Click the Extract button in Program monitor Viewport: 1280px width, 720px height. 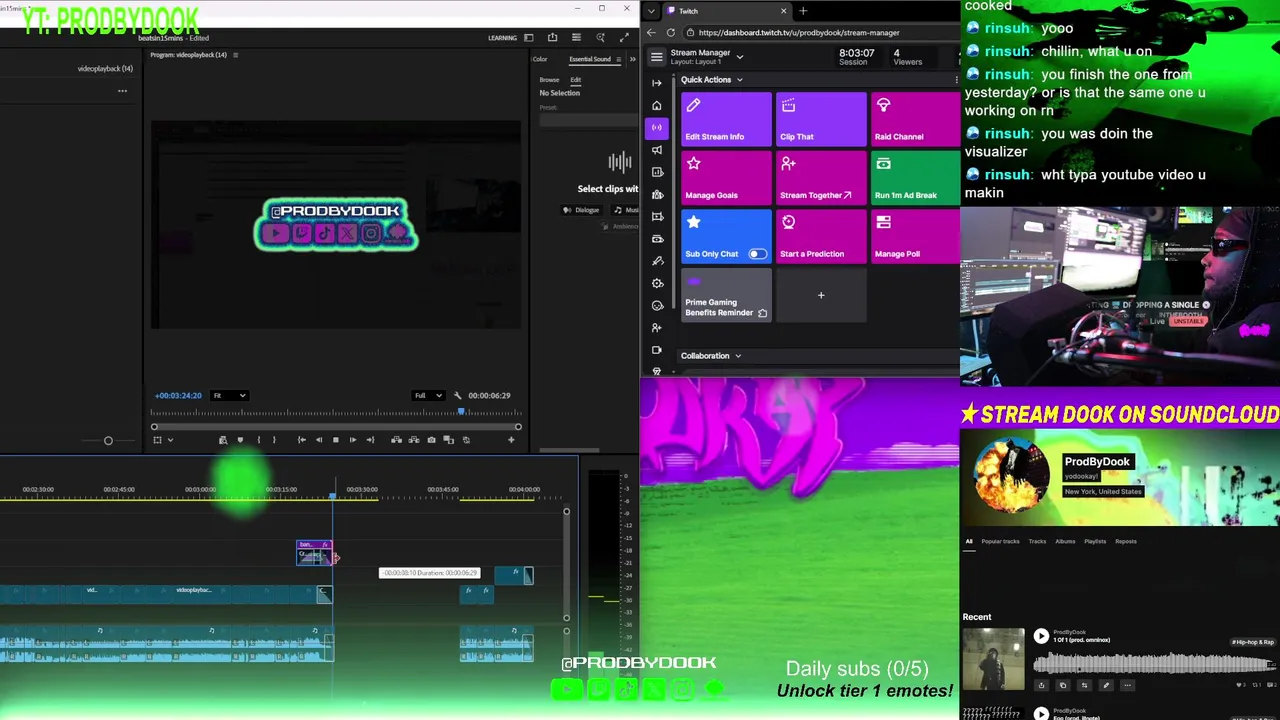413,440
